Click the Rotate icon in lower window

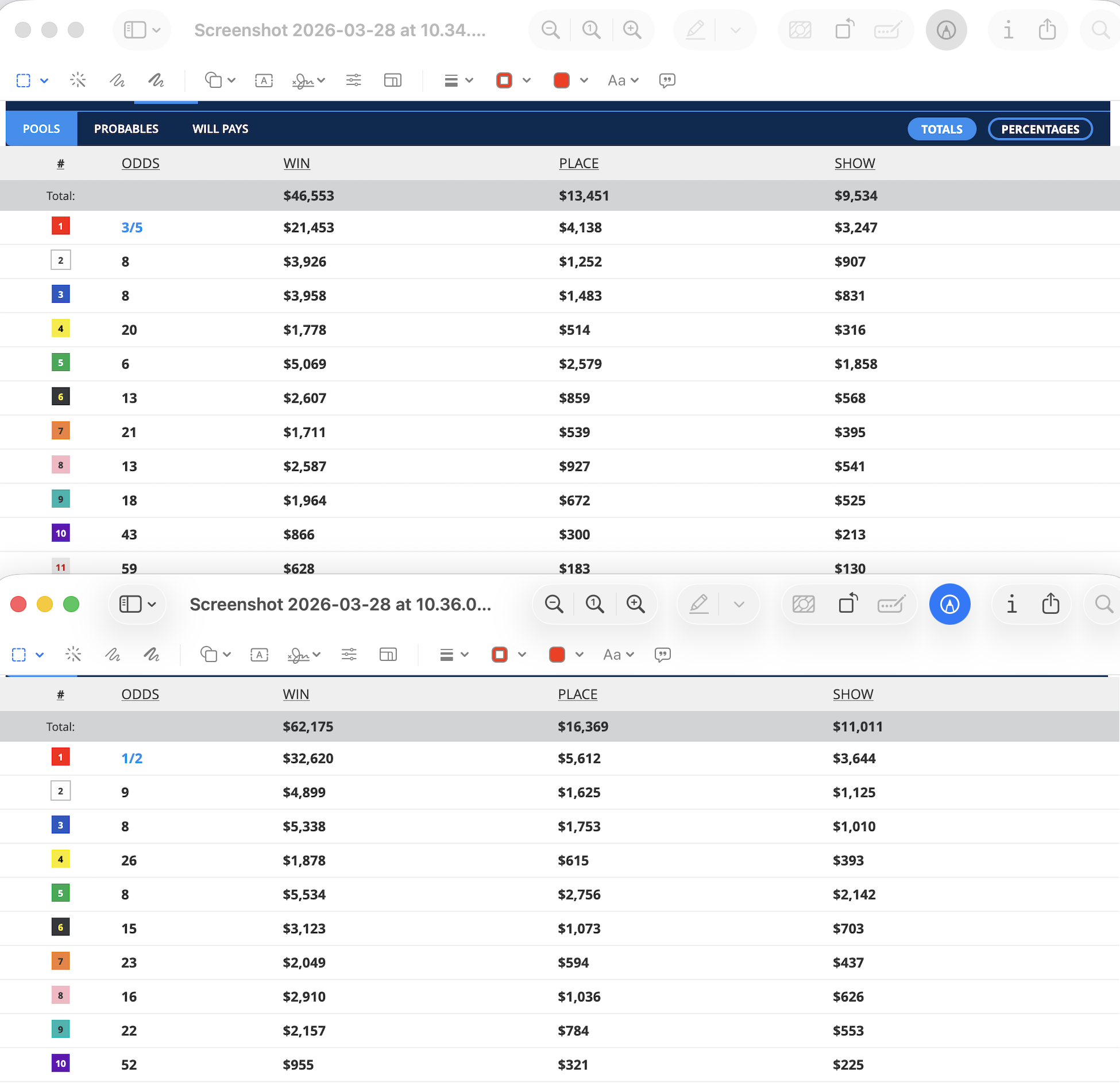[848, 604]
